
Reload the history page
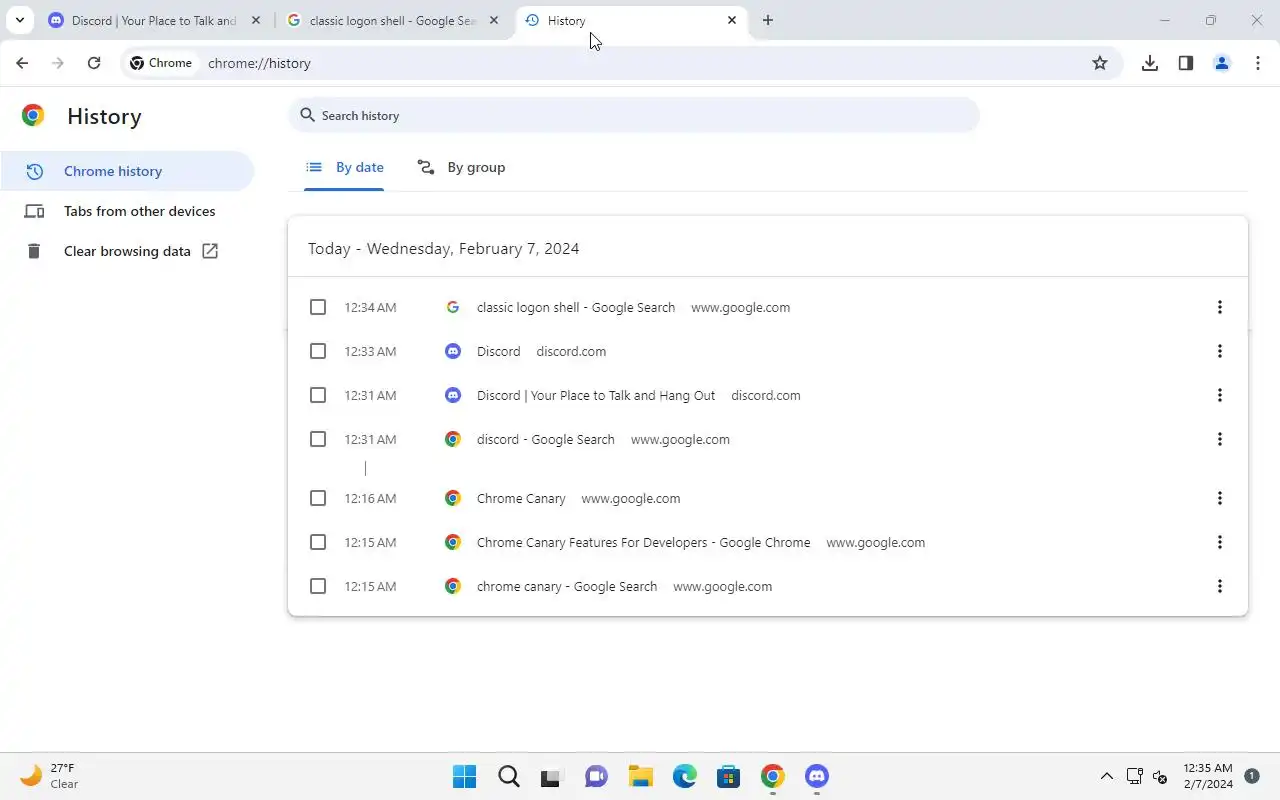tap(94, 63)
